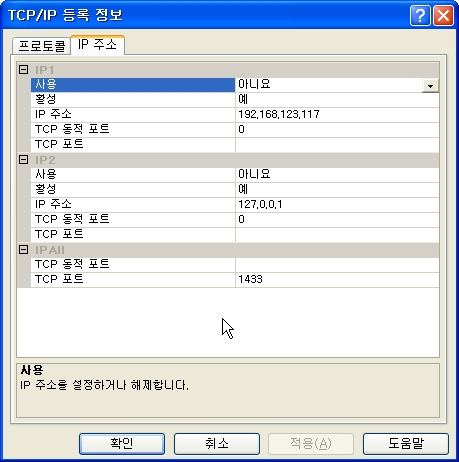Close the TCP/IP 등록 정보 dialog
Viewport: 459px width, 462px height.
coord(443,15)
